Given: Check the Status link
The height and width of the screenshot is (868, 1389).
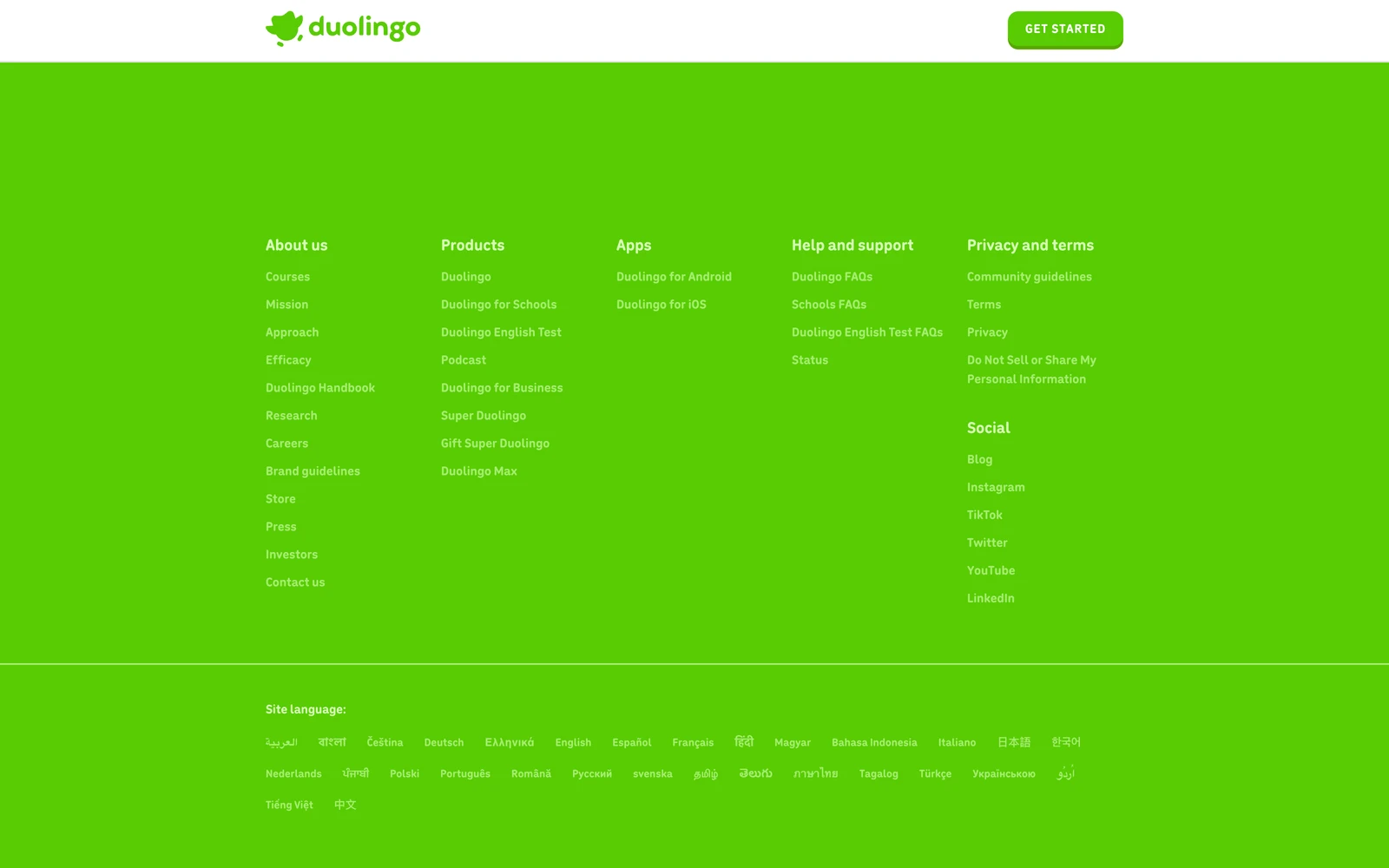Looking at the screenshot, I should [810, 360].
